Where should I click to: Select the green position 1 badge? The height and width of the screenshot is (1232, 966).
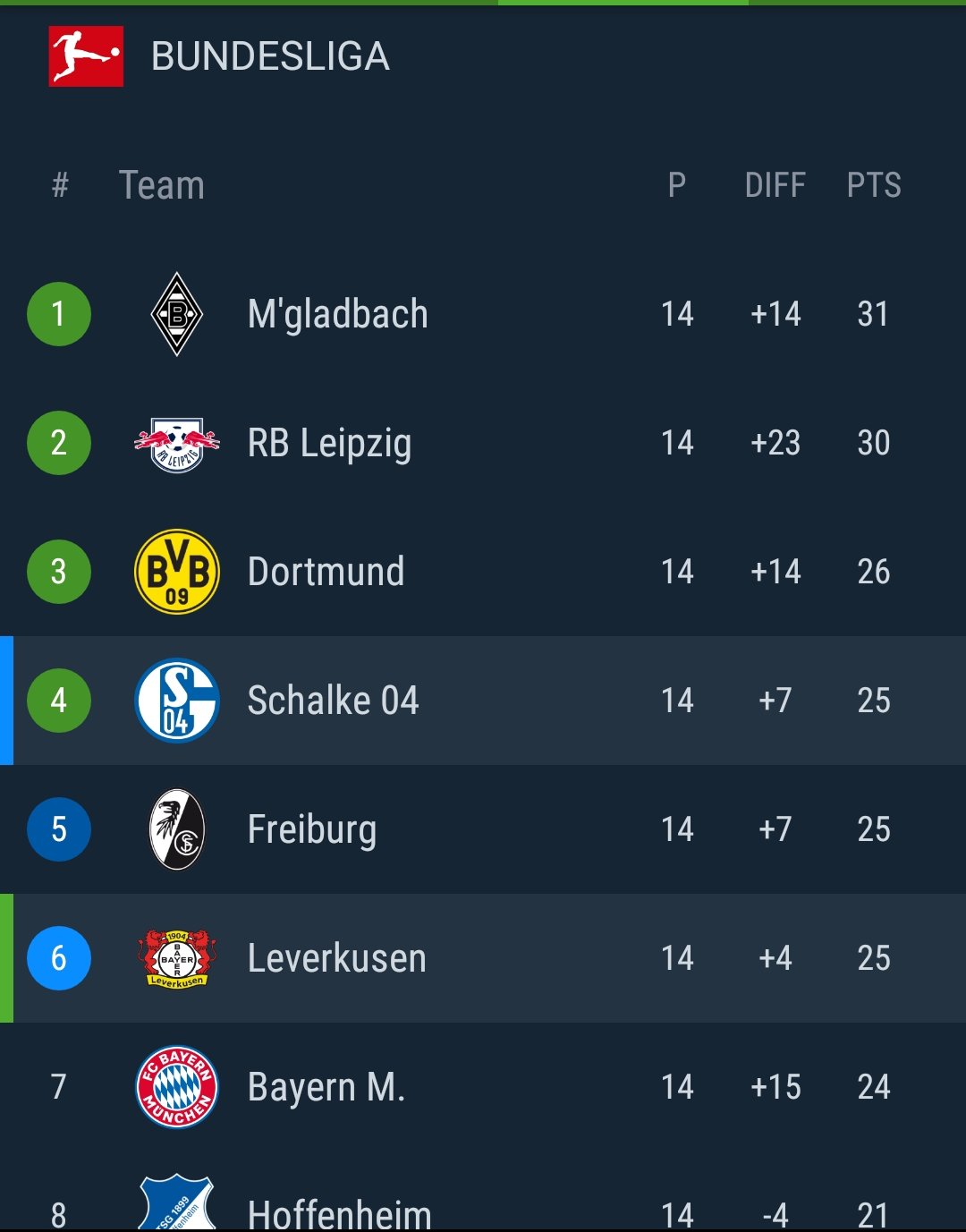tap(59, 314)
